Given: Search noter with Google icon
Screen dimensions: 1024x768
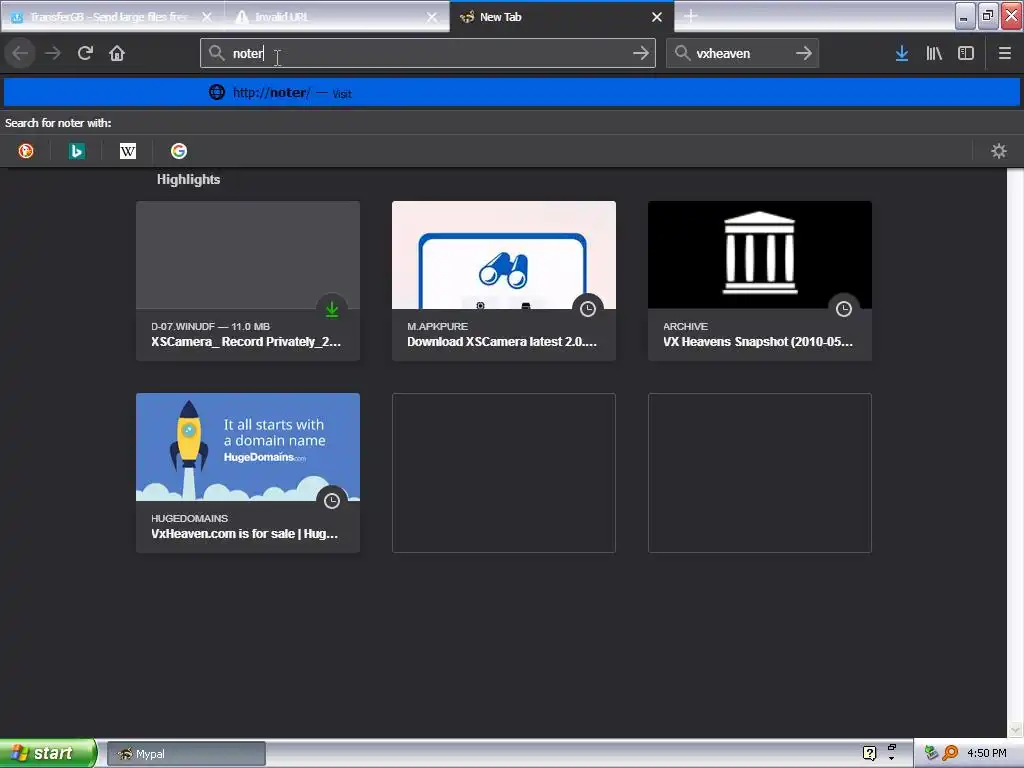Looking at the screenshot, I should coord(179,151).
